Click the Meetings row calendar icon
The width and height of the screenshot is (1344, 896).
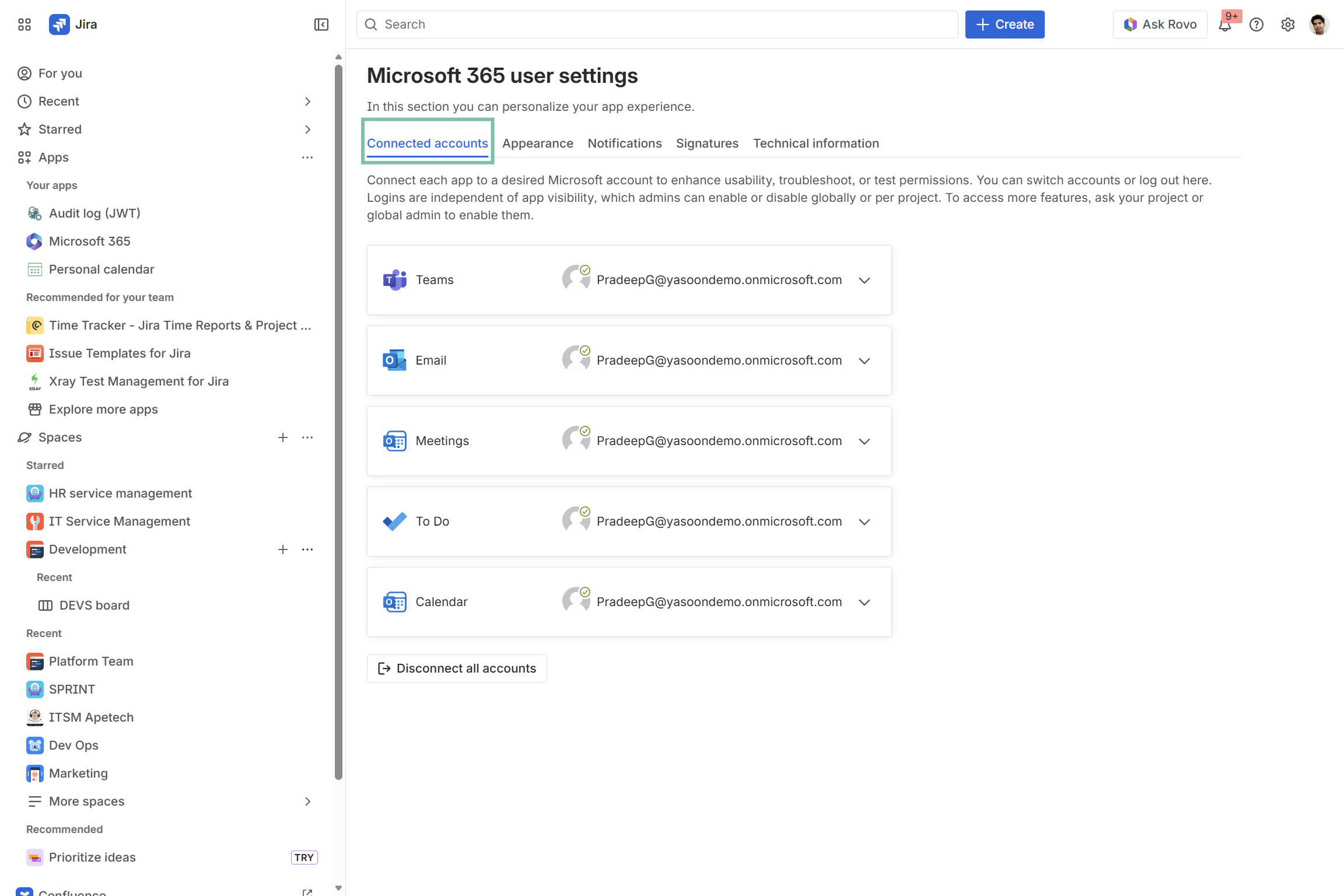[x=394, y=441]
